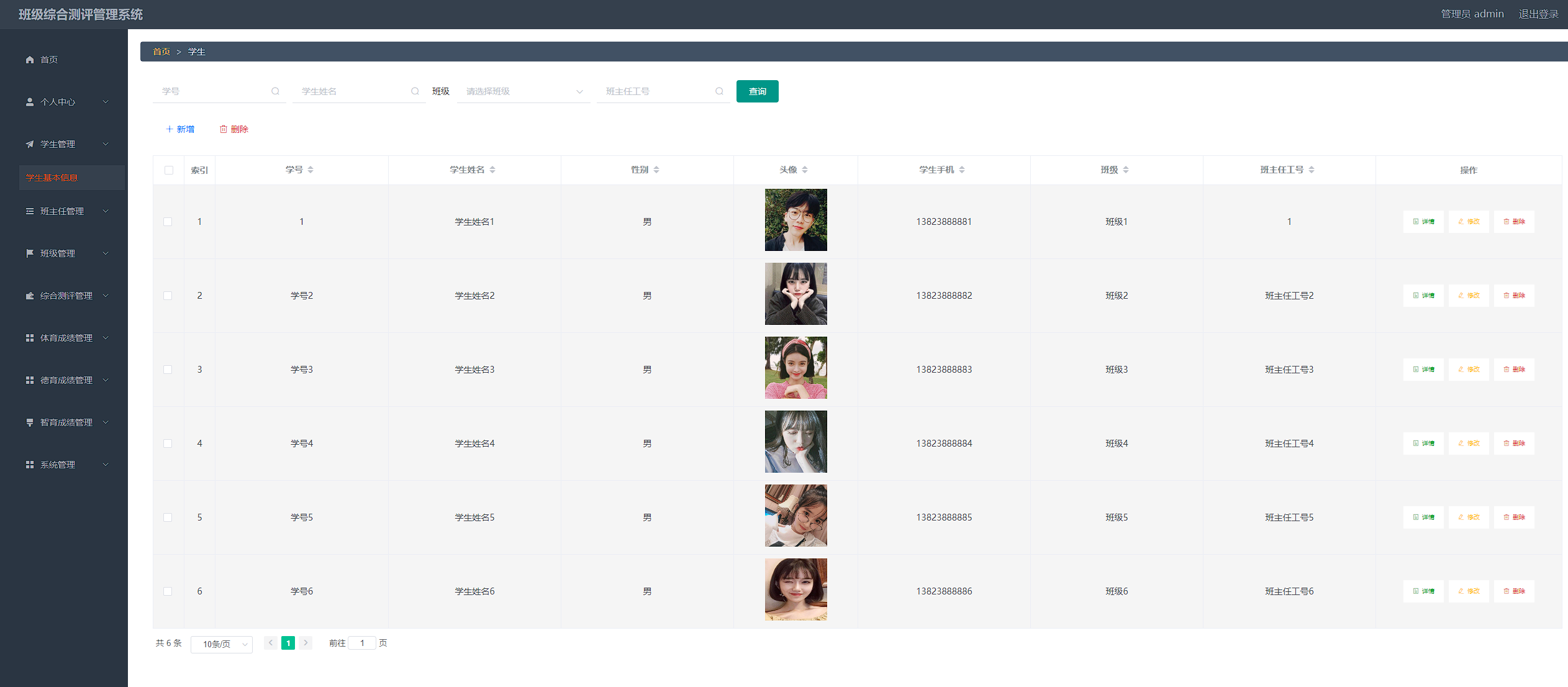Click search icon in 班主任工号 field
The height and width of the screenshot is (687, 1568).
point(719,91)
